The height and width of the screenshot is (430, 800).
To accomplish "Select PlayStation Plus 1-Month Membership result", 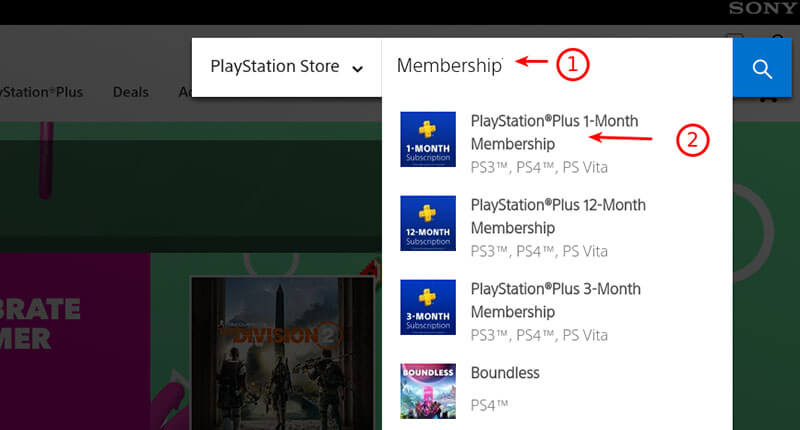I will click(557, 139).
